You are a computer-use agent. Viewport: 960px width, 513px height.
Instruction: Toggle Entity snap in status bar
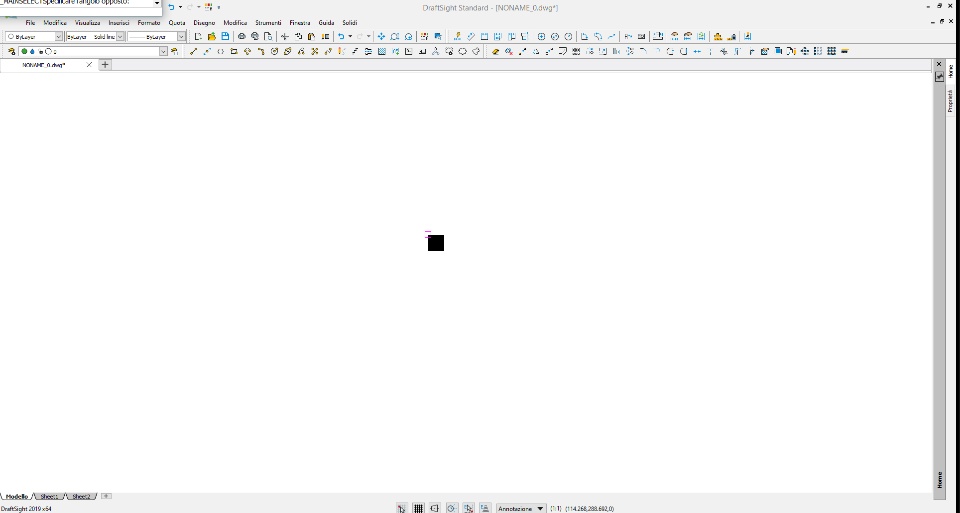coord(468,508)
